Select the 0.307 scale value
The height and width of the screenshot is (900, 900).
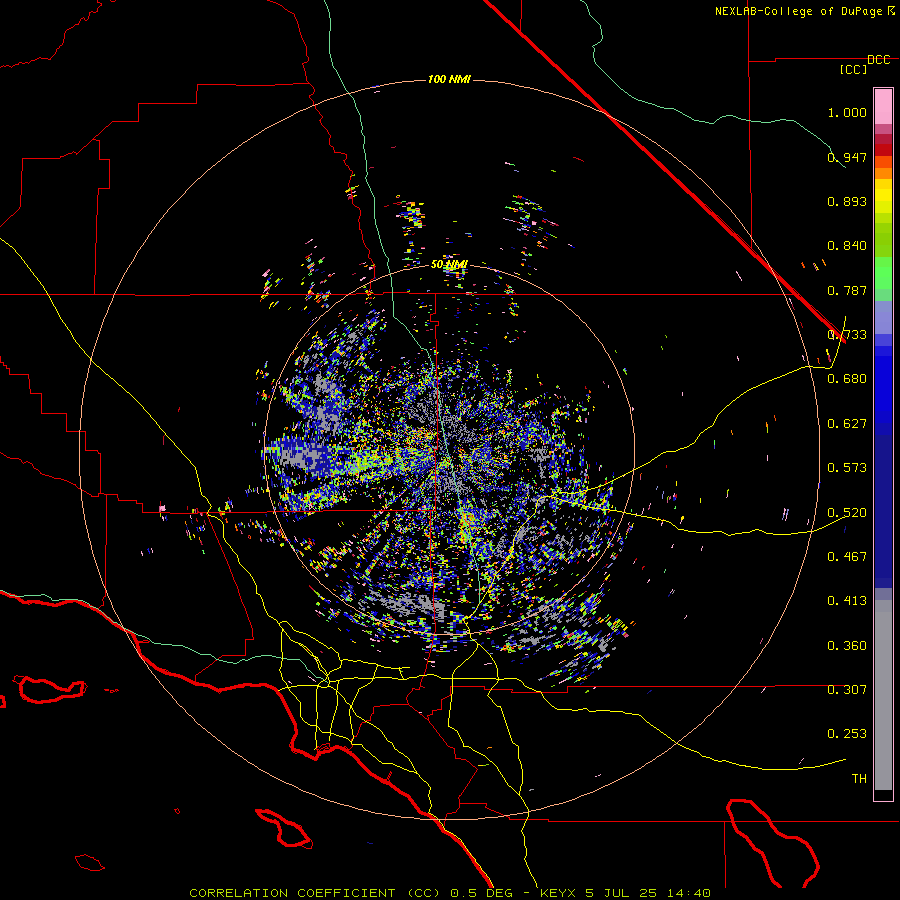tap(847, 689)
